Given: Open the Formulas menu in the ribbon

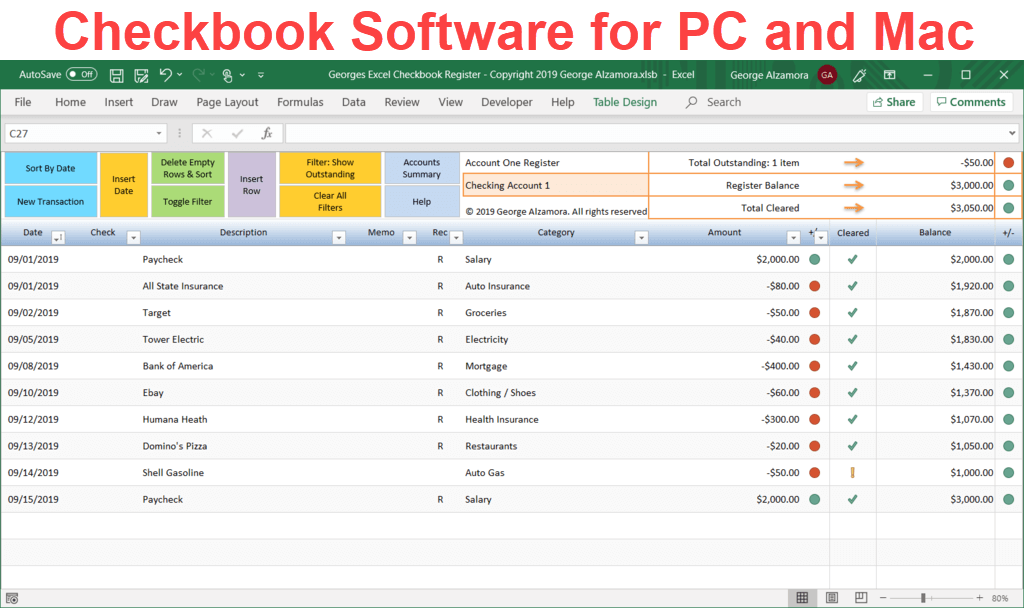Looking at the screenshot, I should click(x=300, y=101).
